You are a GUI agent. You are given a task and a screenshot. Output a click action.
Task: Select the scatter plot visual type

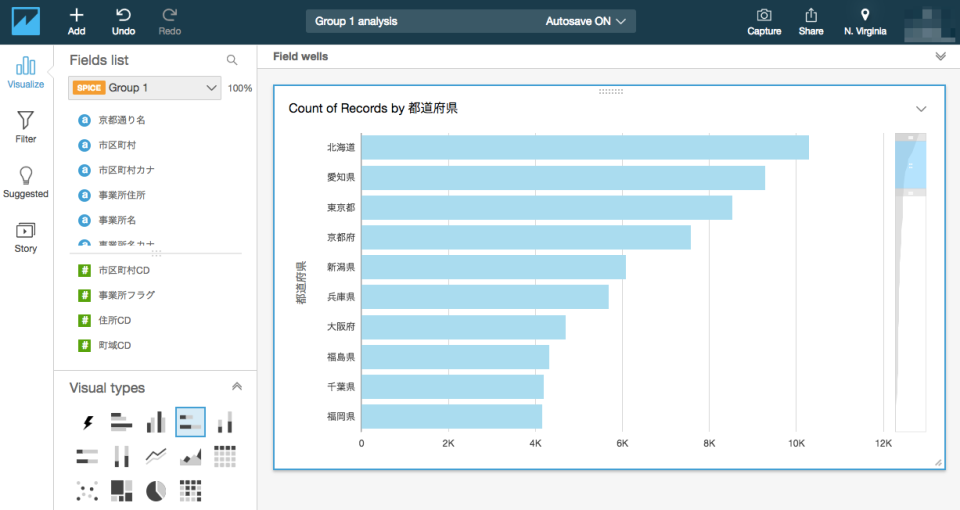[x=88, y=490]
